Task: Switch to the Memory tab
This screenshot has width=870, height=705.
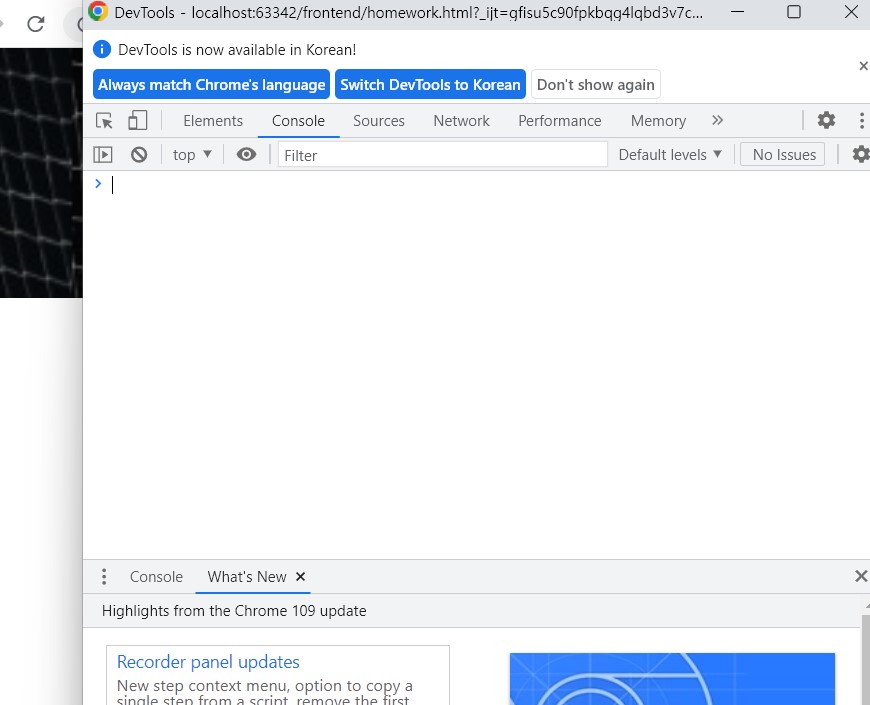Action: point(658,121)
